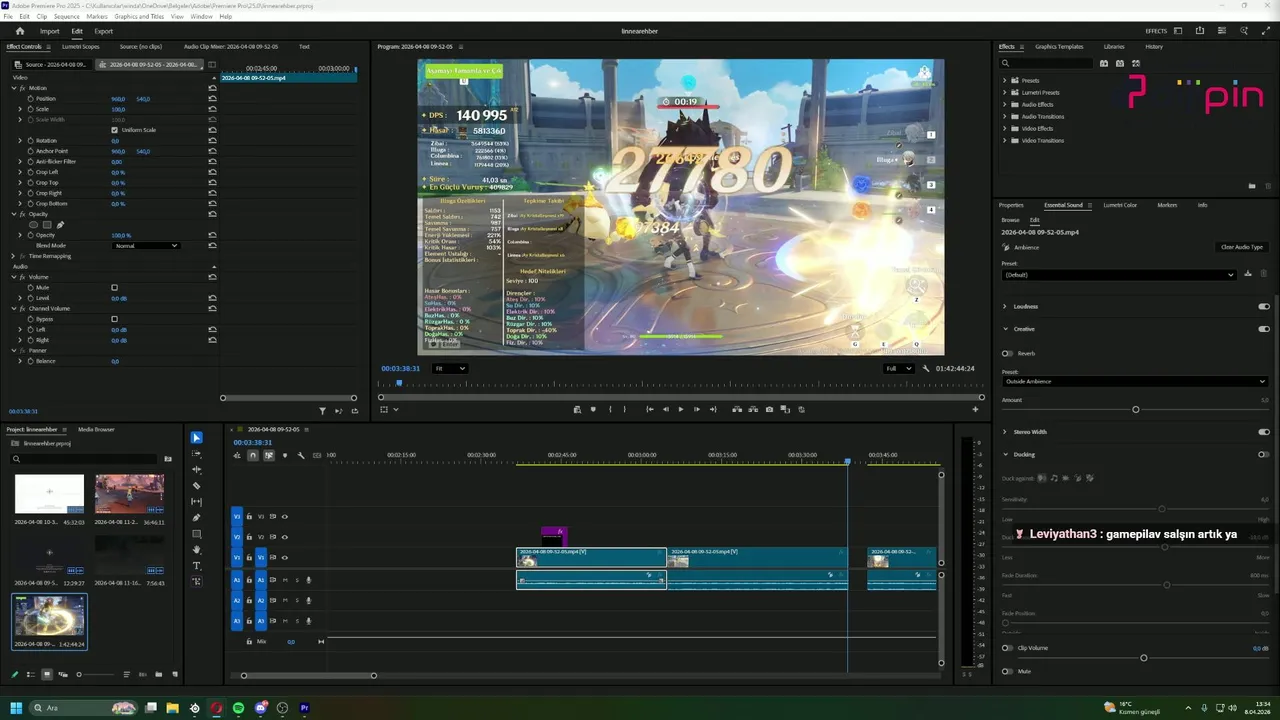This screenshot has width=1280, height=720.
Task: Select the Selection tool arrow
Action: click(x=196, y=438)
